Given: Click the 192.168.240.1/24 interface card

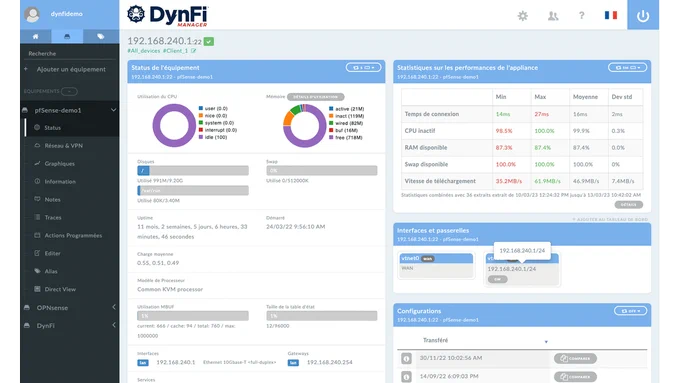Looking at the screenshot, I should (x=522, y=269).
